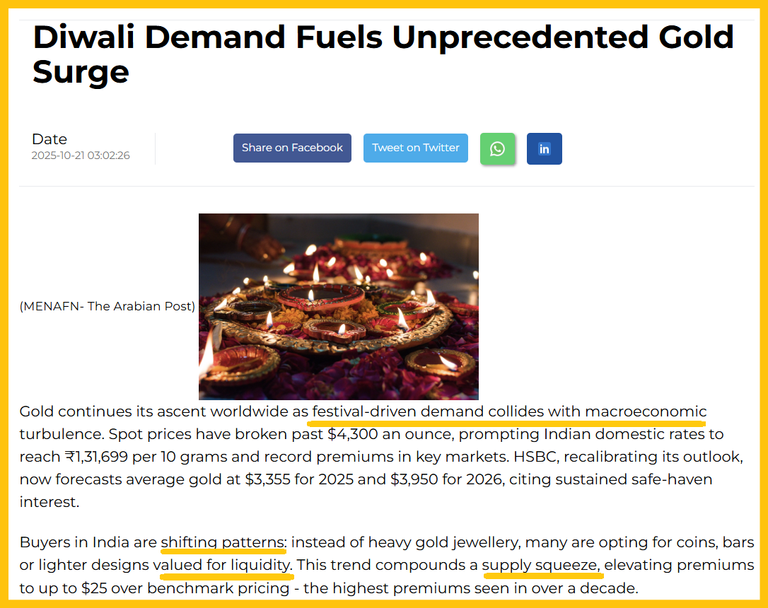This screenshot has width=768, height=608.
Task: Select the underlined valued for liquidity phrase
Action: click(x=223, y=565)
